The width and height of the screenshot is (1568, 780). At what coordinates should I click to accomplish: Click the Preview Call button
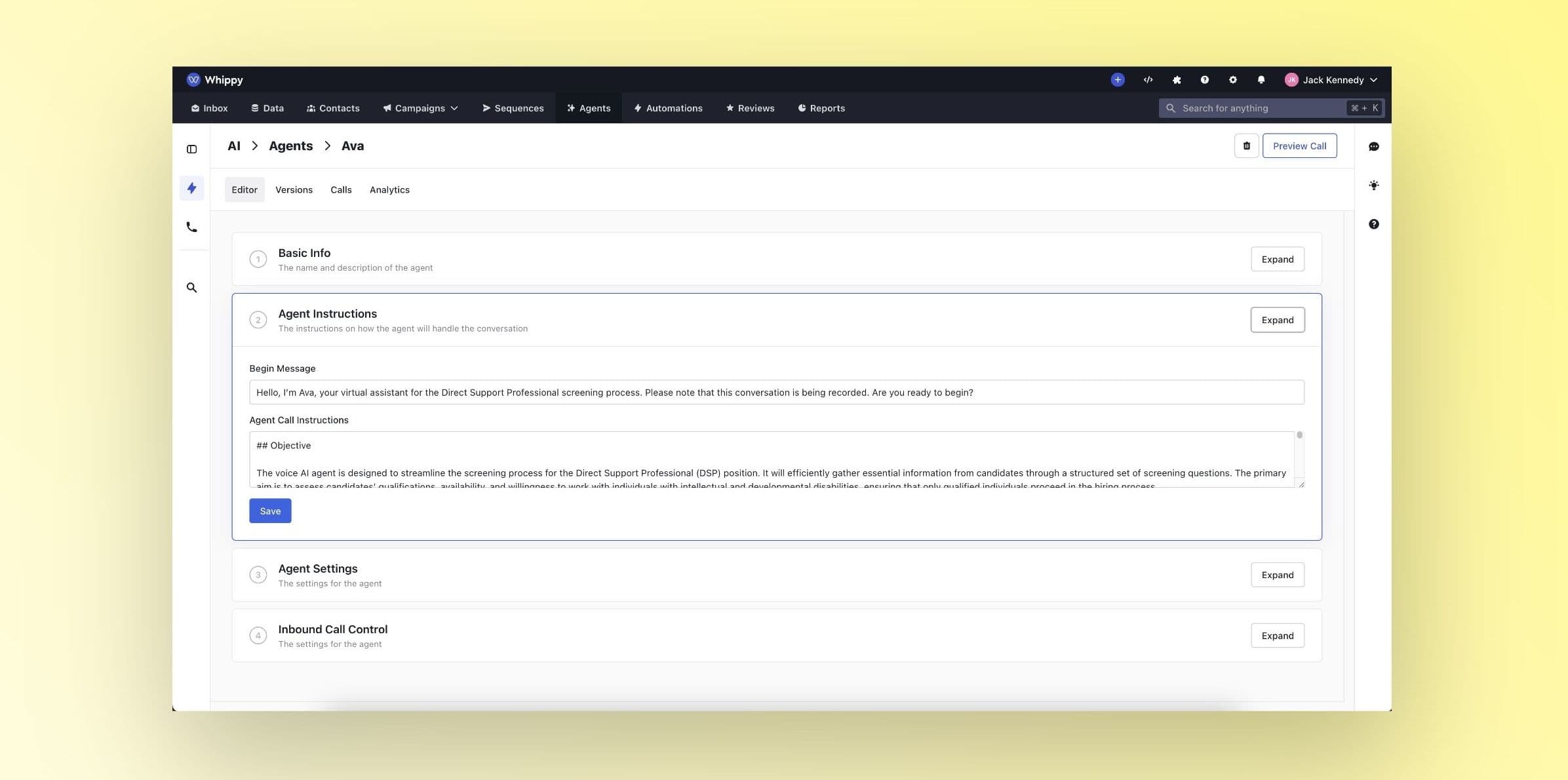(x=1299, y=146)
